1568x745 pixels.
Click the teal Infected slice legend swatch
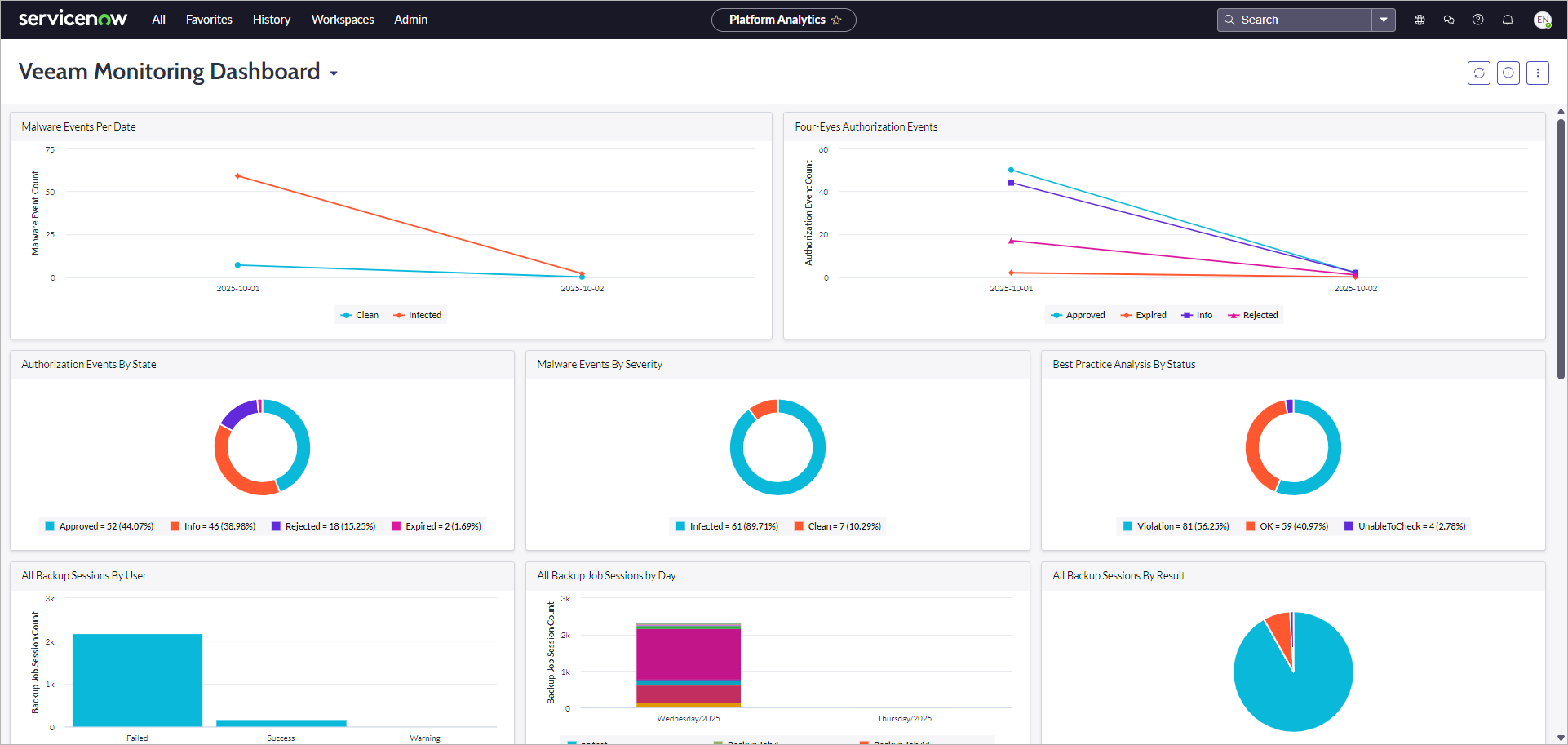pyautogui.click(x=680, y=526)
